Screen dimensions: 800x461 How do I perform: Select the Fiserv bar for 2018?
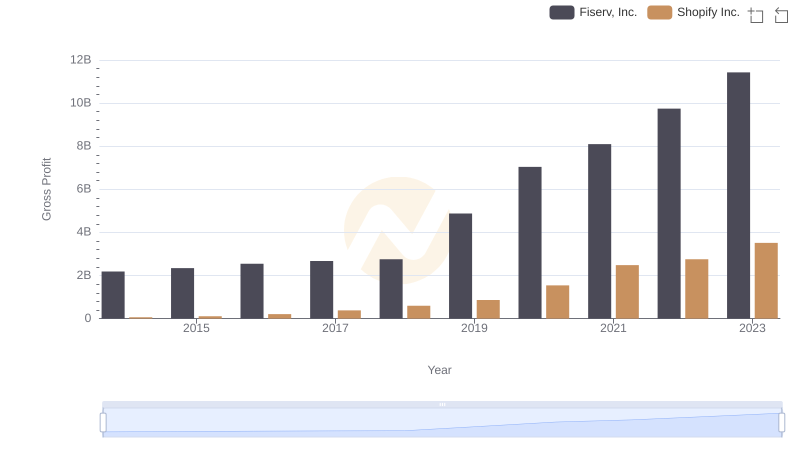pos(391,289)
